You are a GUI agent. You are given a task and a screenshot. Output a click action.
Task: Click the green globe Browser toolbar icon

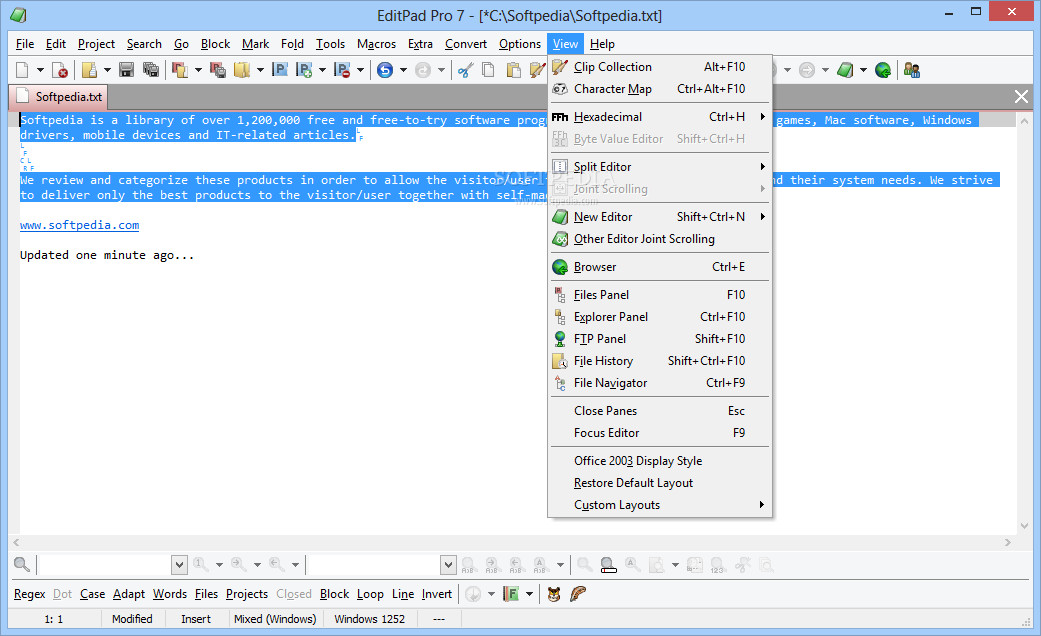tap(882, 70)
